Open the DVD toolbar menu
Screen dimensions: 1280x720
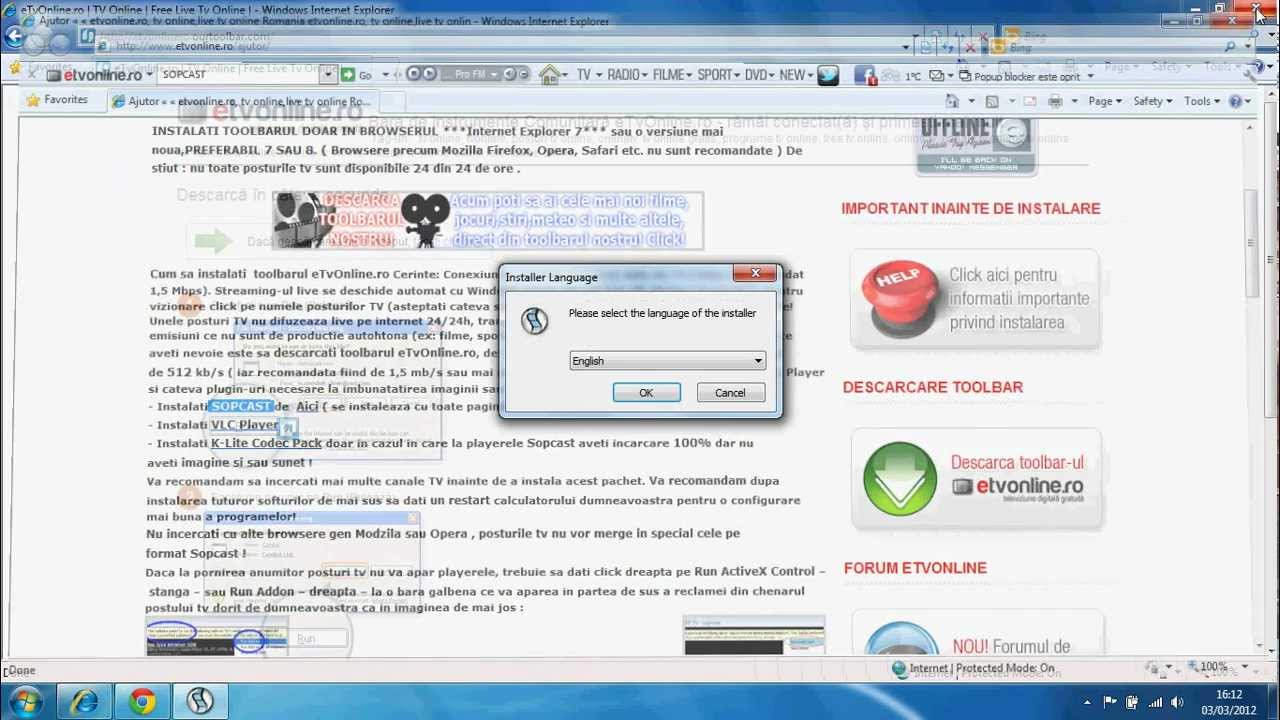tap(760, 75)
